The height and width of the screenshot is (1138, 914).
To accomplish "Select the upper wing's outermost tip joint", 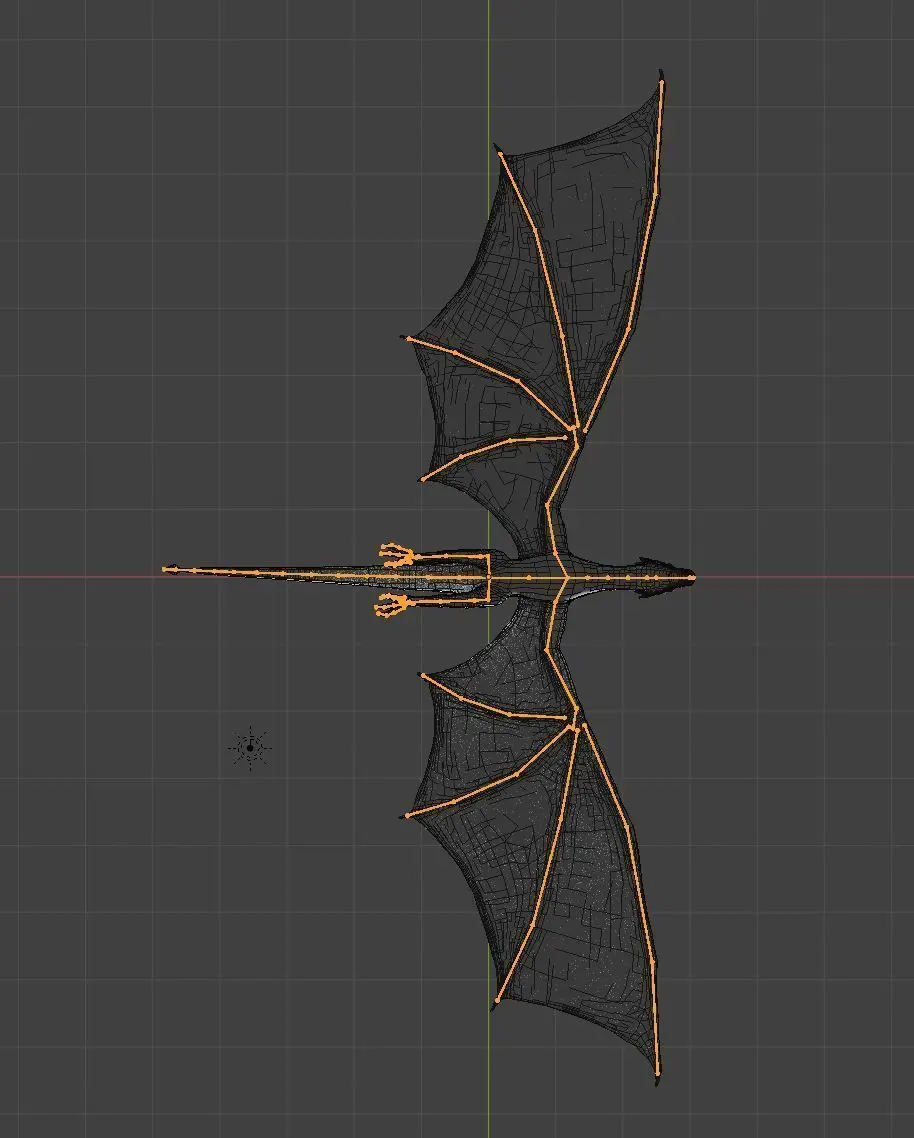I will [661, 81].
